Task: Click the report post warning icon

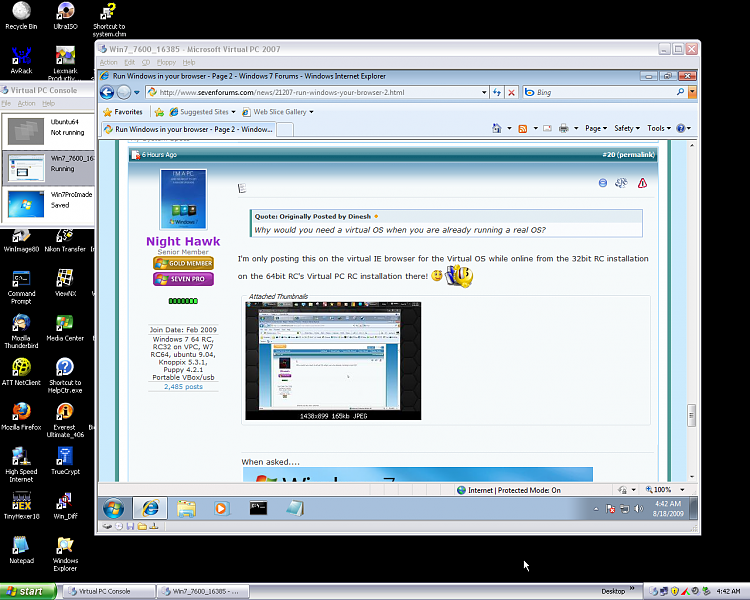Action: point(642,183)
